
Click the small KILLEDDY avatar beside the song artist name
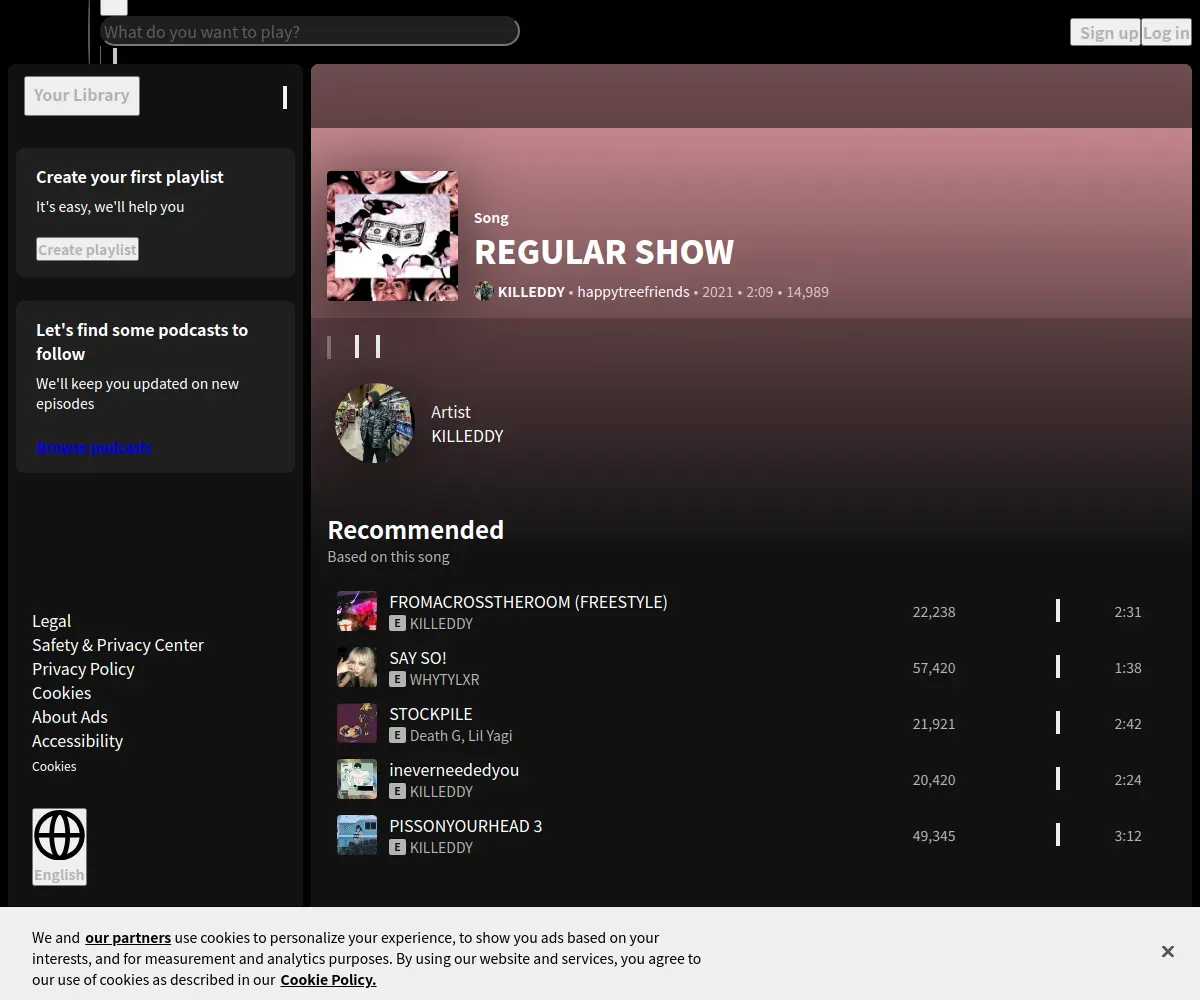(484, 291)
